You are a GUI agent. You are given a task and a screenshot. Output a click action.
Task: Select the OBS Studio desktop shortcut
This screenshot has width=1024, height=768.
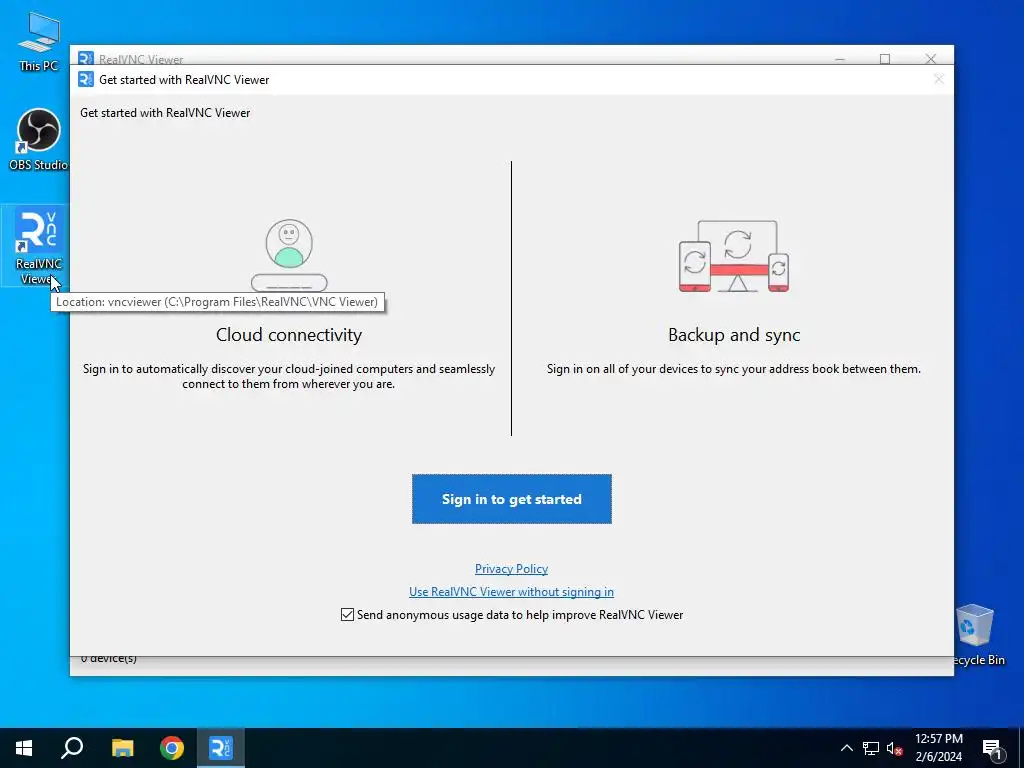38,140
